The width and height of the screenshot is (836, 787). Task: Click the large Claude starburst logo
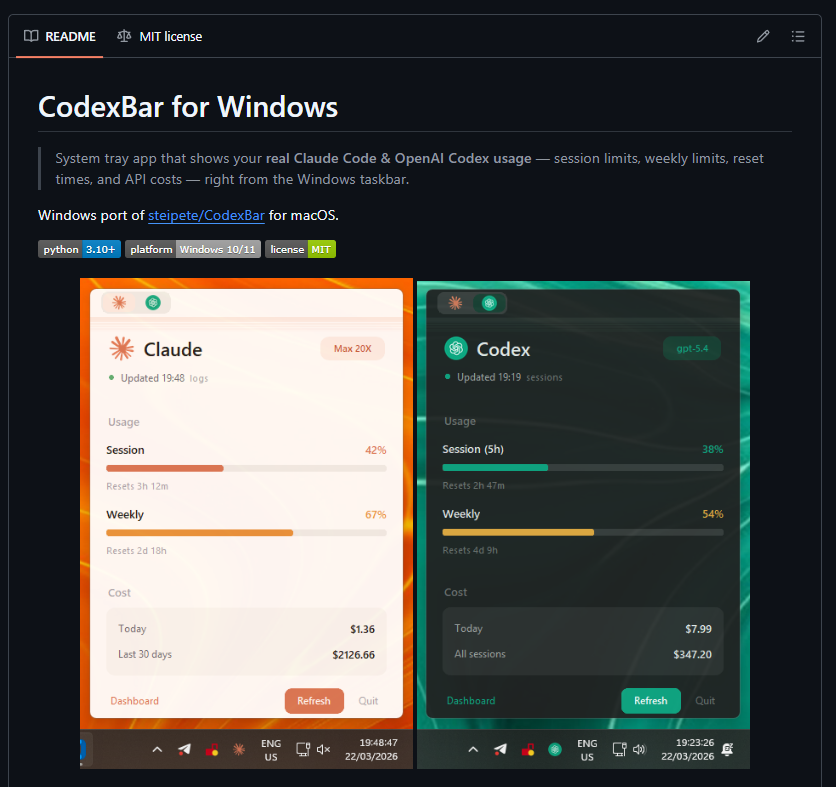122,349
